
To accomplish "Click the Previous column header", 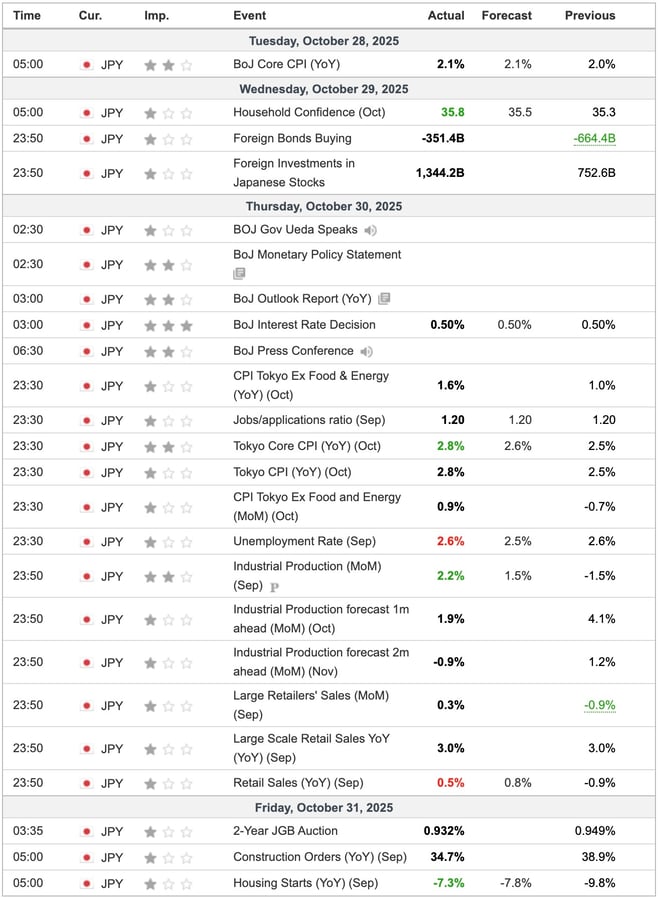I will (x=590, y=16).
